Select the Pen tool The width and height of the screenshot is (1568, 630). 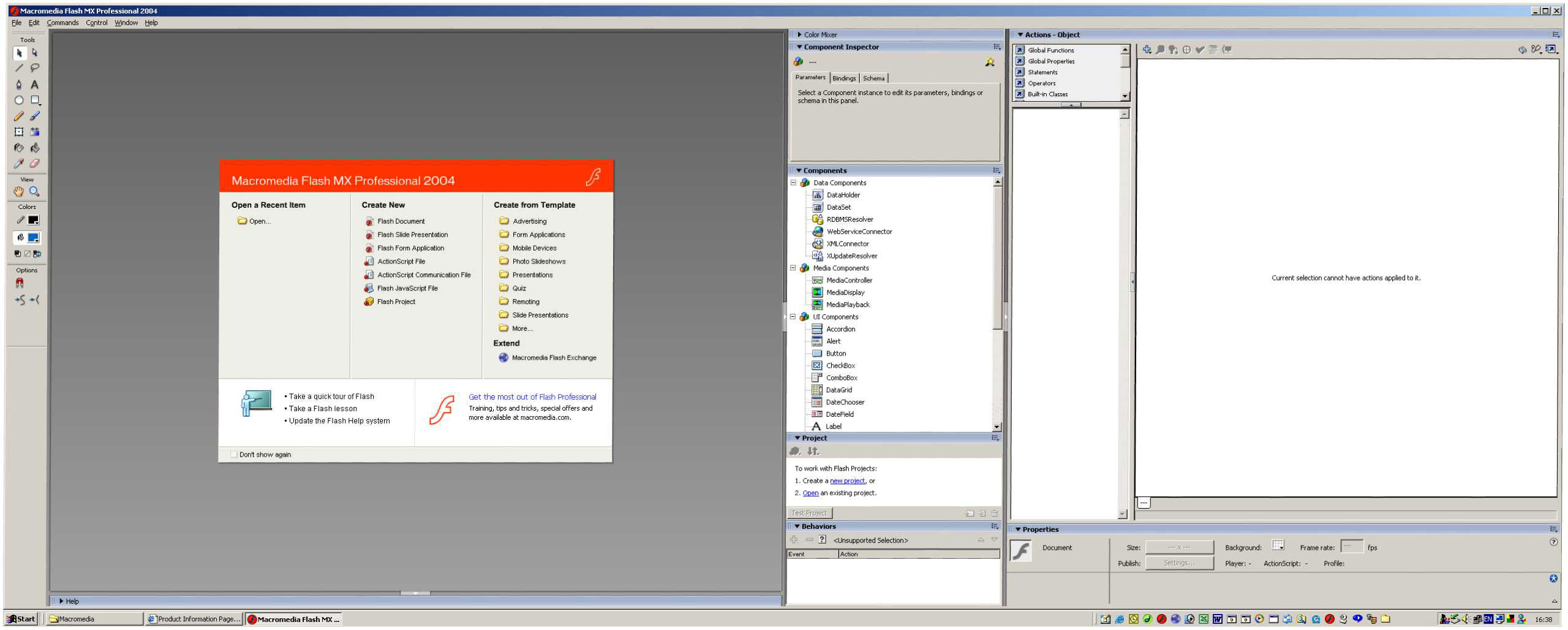click(19, 85)
